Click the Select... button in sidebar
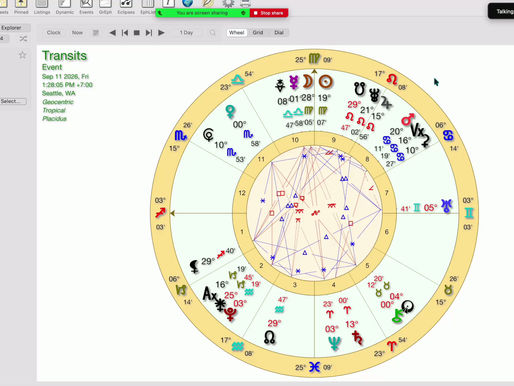Viewport: 514px width, 386px height. pyautogui.click(x=13, y=101)
